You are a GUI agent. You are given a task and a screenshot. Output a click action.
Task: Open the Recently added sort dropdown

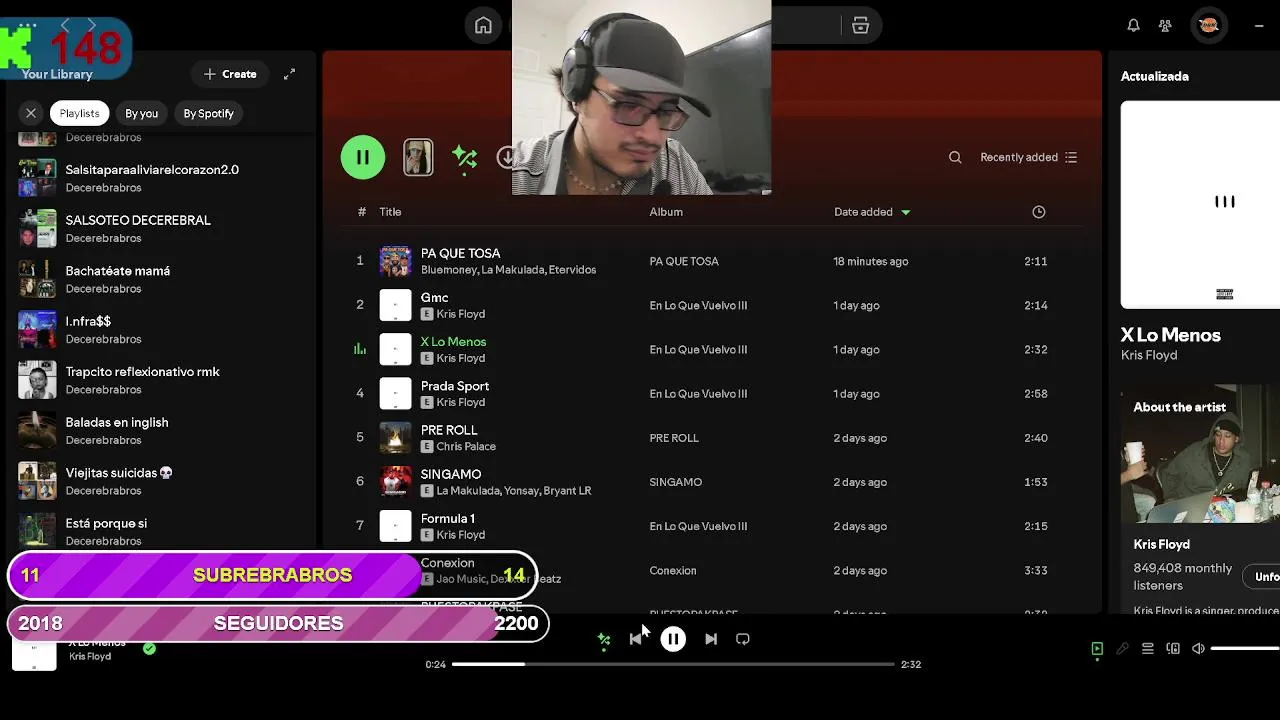pos(1028,157)
